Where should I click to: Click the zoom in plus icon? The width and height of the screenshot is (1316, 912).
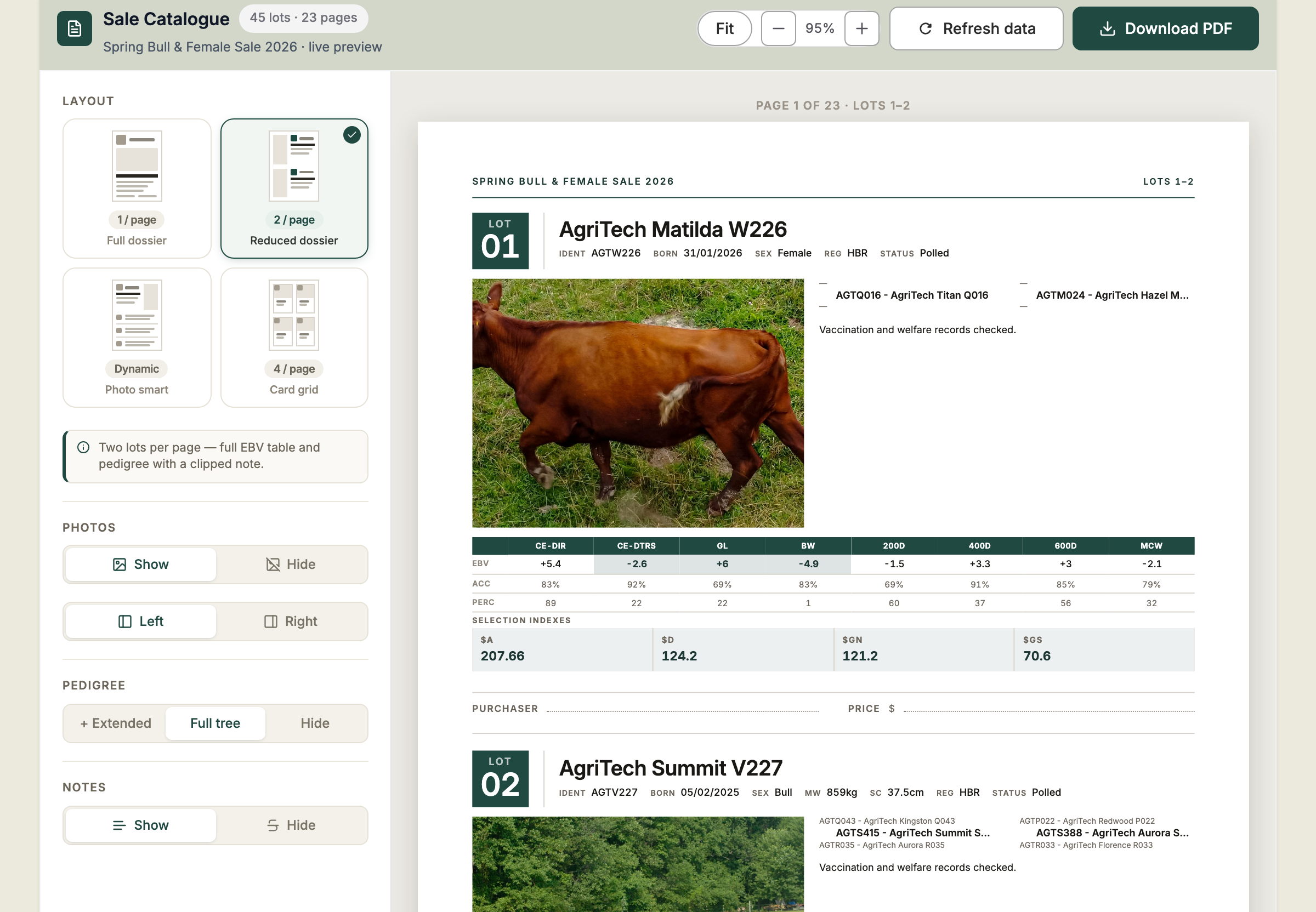pyautogui.click(x=861, y=29)
